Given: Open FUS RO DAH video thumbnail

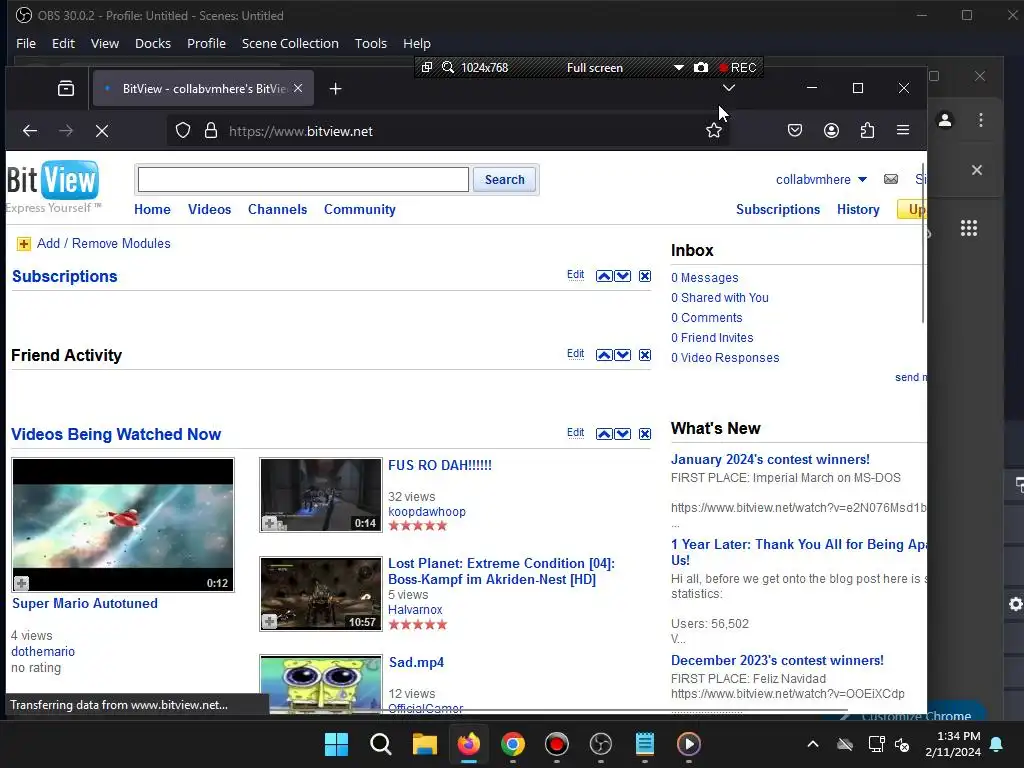Looking at the screenshot, I should pos(321,495).
